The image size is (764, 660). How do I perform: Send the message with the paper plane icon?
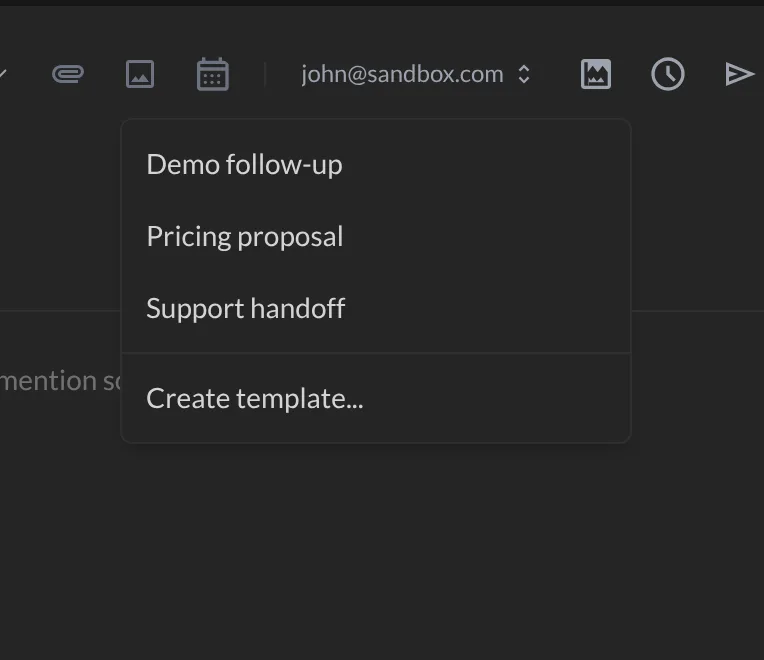click(739, 74)
